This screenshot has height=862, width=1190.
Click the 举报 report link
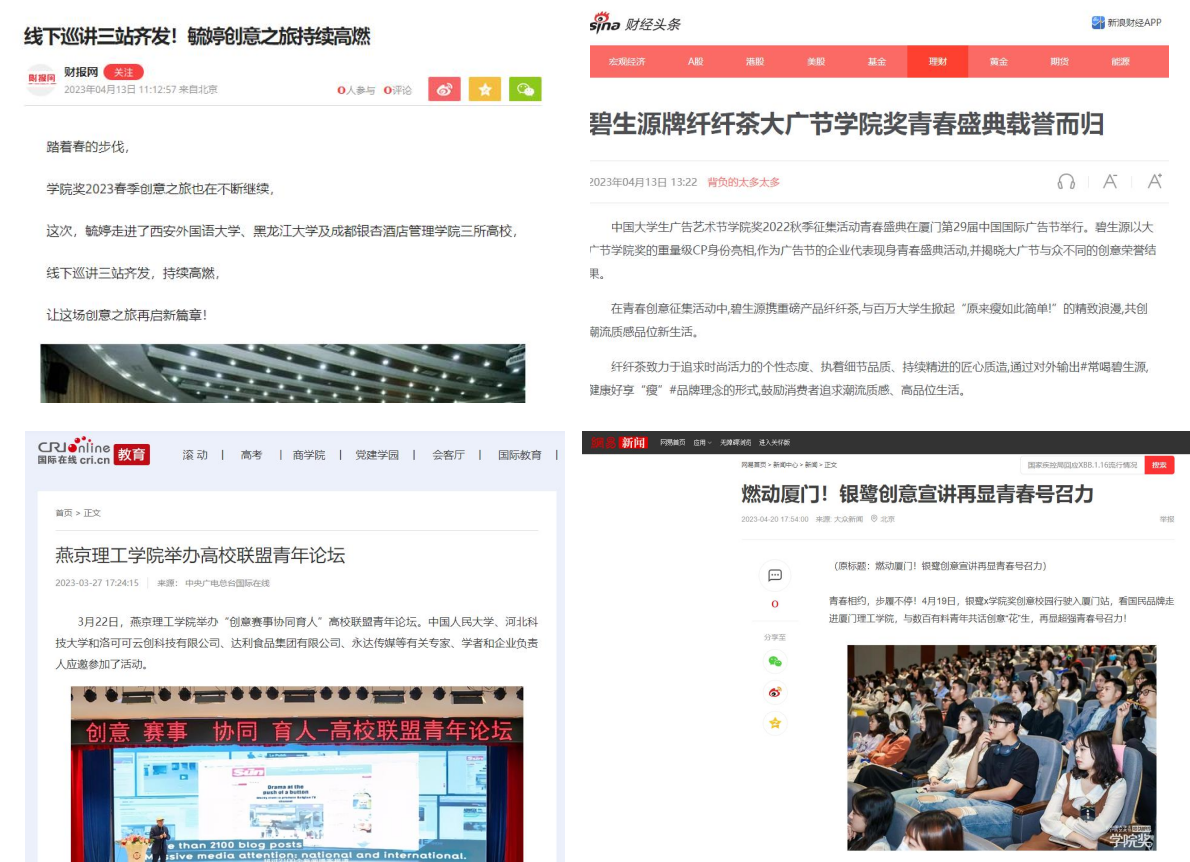(1166, 520)
